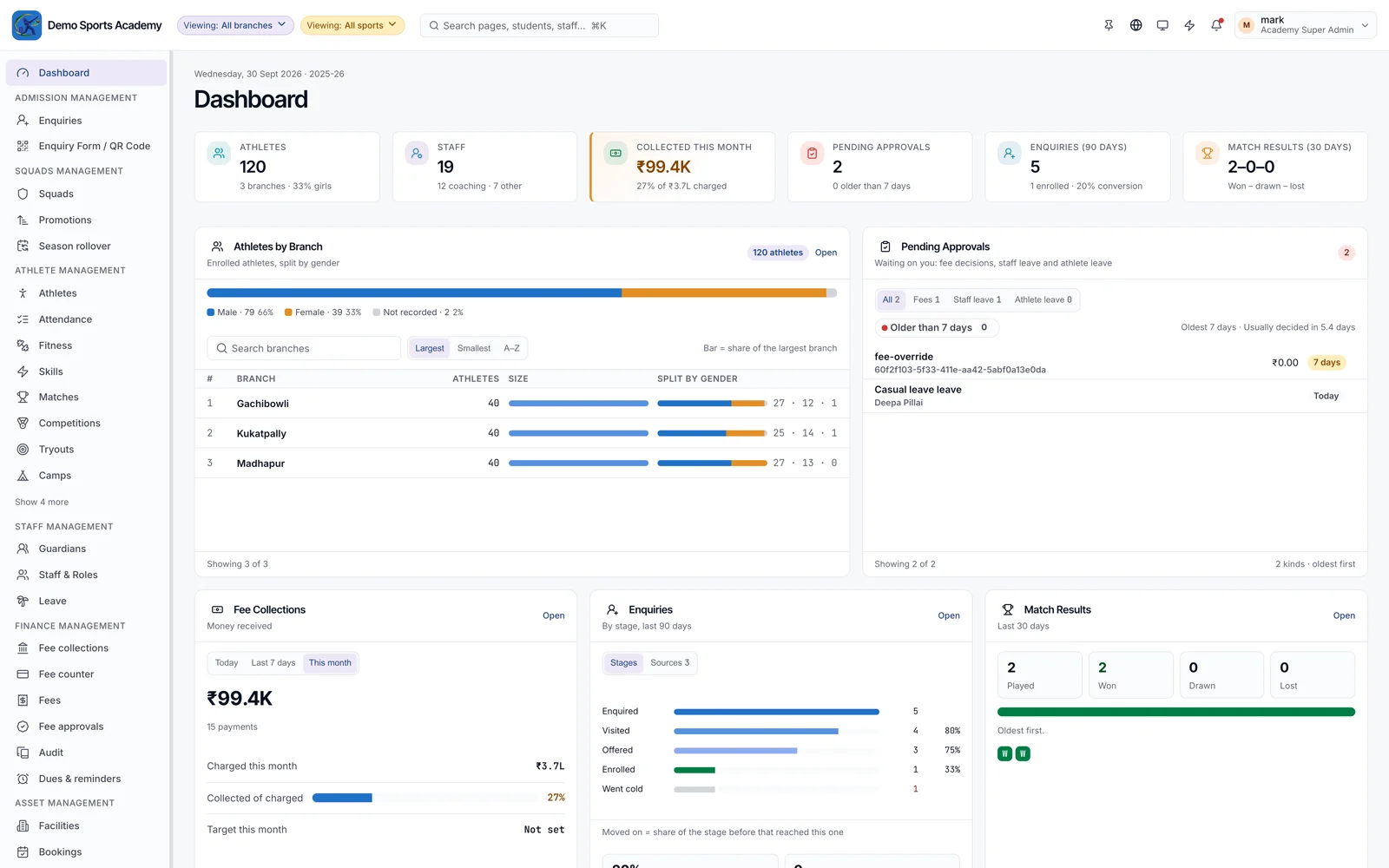Click the Attendance checklist icon
This screenshot has width=1389, height=868.
(x=23, y=319)
